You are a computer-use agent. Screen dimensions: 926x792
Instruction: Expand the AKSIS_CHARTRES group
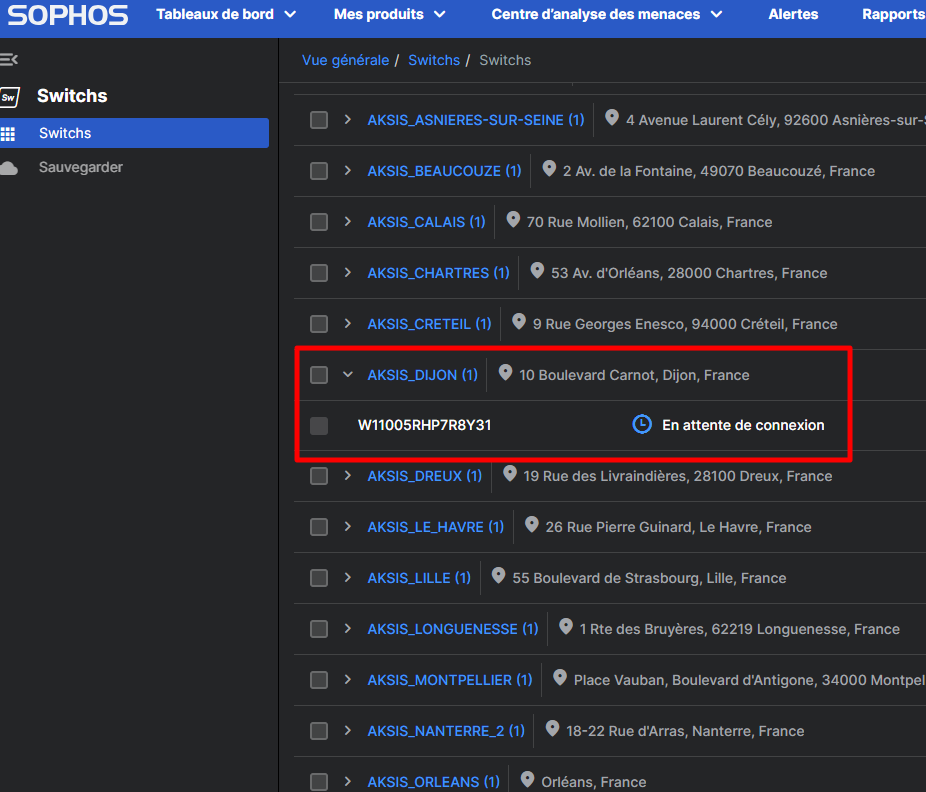[x=348, y=272]
